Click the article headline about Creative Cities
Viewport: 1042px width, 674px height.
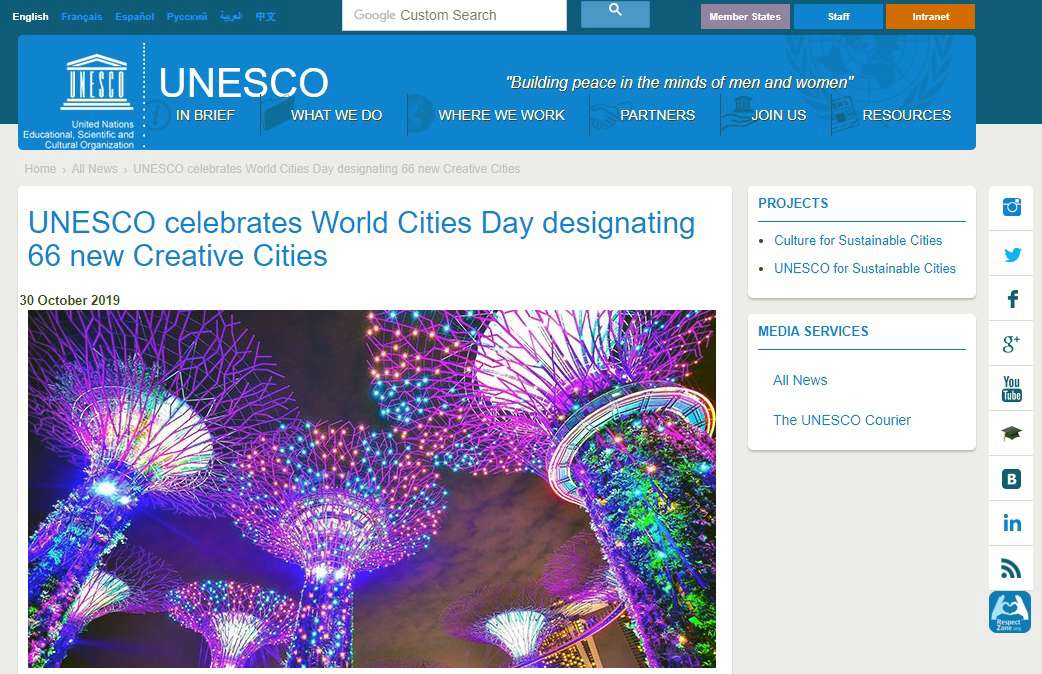pyautogui.click(x=361, y=239)
